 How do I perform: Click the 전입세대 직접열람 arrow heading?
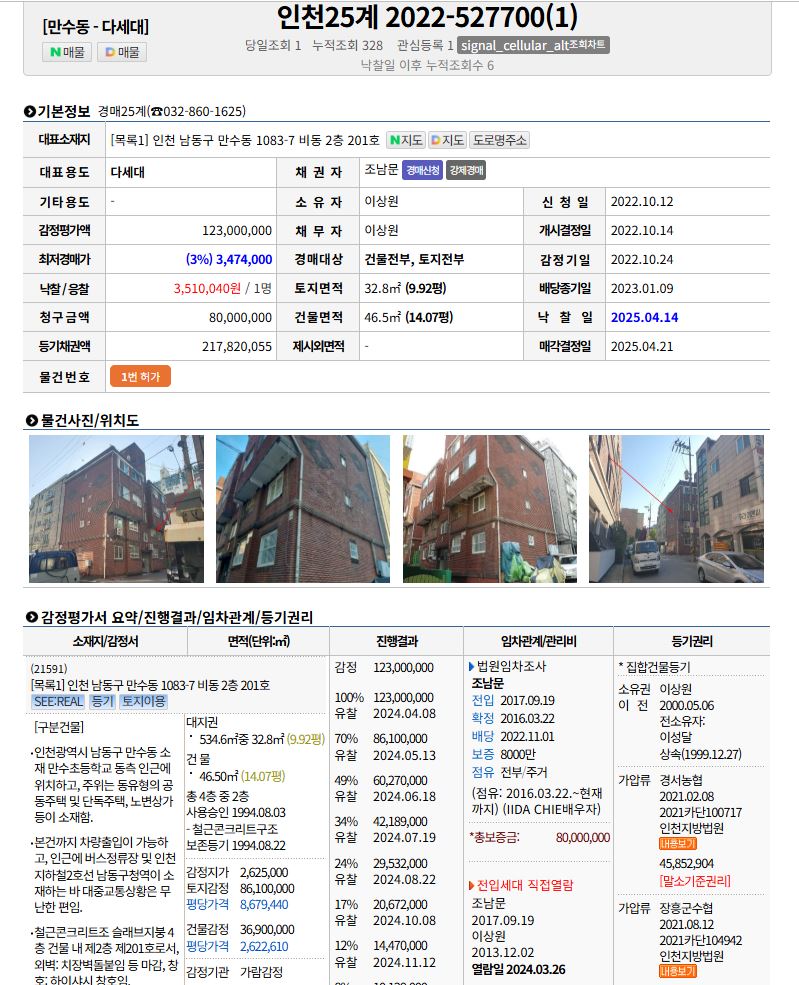pyautogui.click(x=521, y=886)
